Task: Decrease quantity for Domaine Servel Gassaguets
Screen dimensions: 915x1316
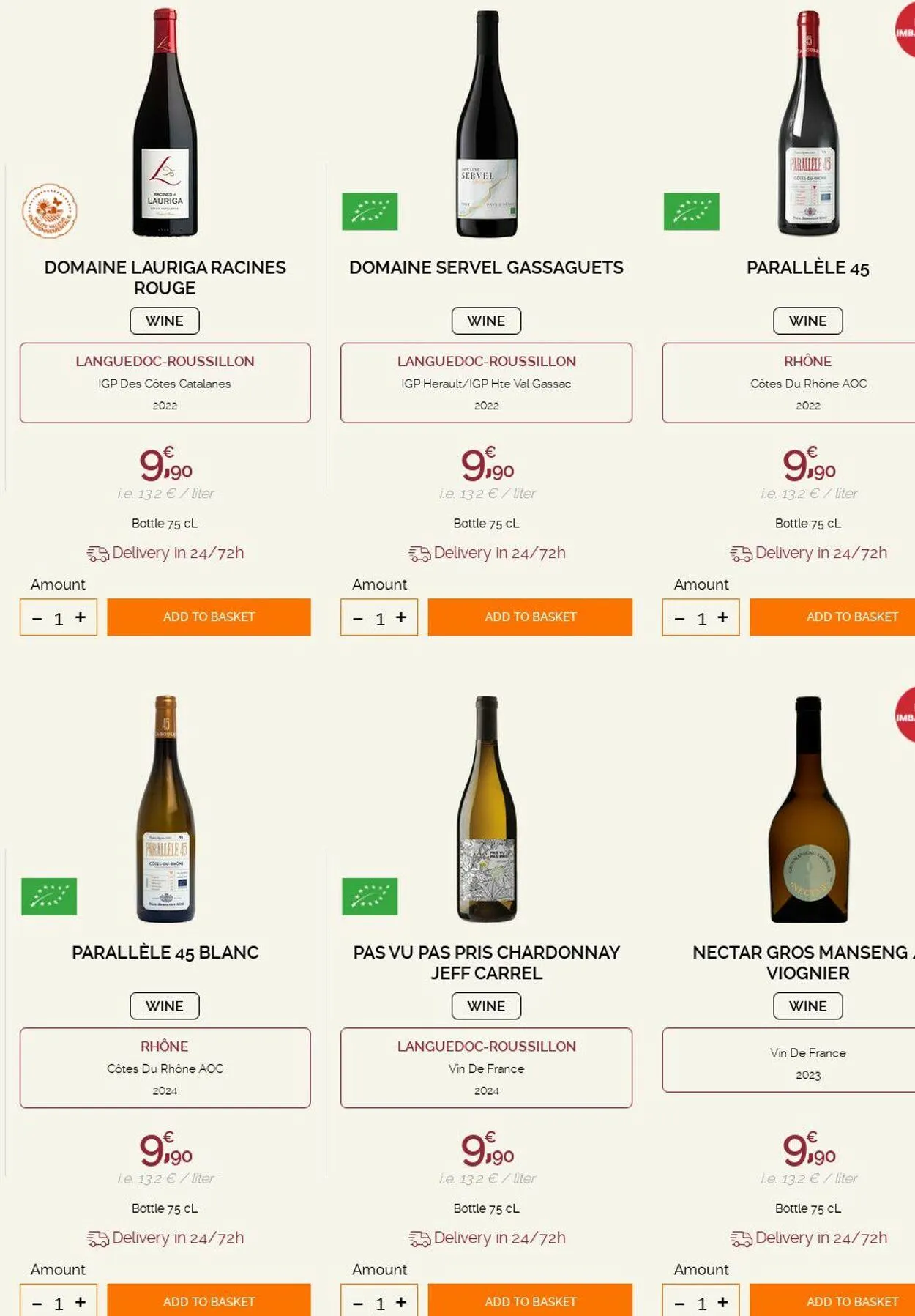Action: tap(358, 619)
